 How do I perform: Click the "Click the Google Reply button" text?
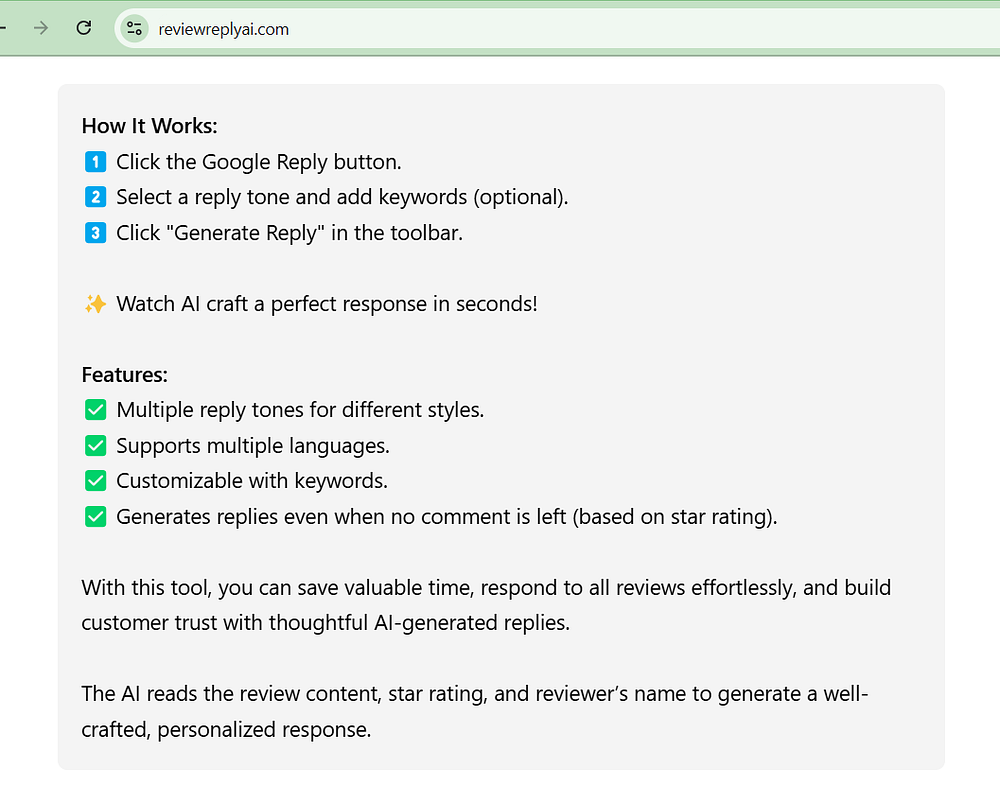[258, 162]
